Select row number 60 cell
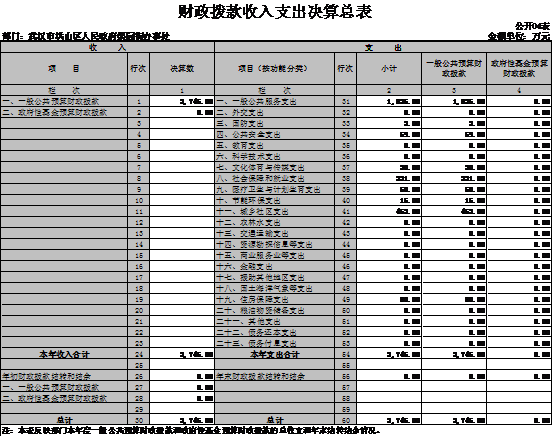The image size is (553, 437). tap(346, 420)
